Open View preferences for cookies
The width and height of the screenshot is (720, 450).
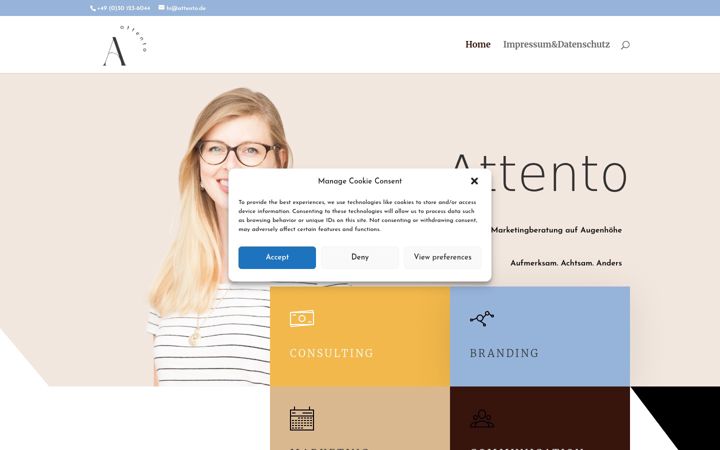pos(443,258)
